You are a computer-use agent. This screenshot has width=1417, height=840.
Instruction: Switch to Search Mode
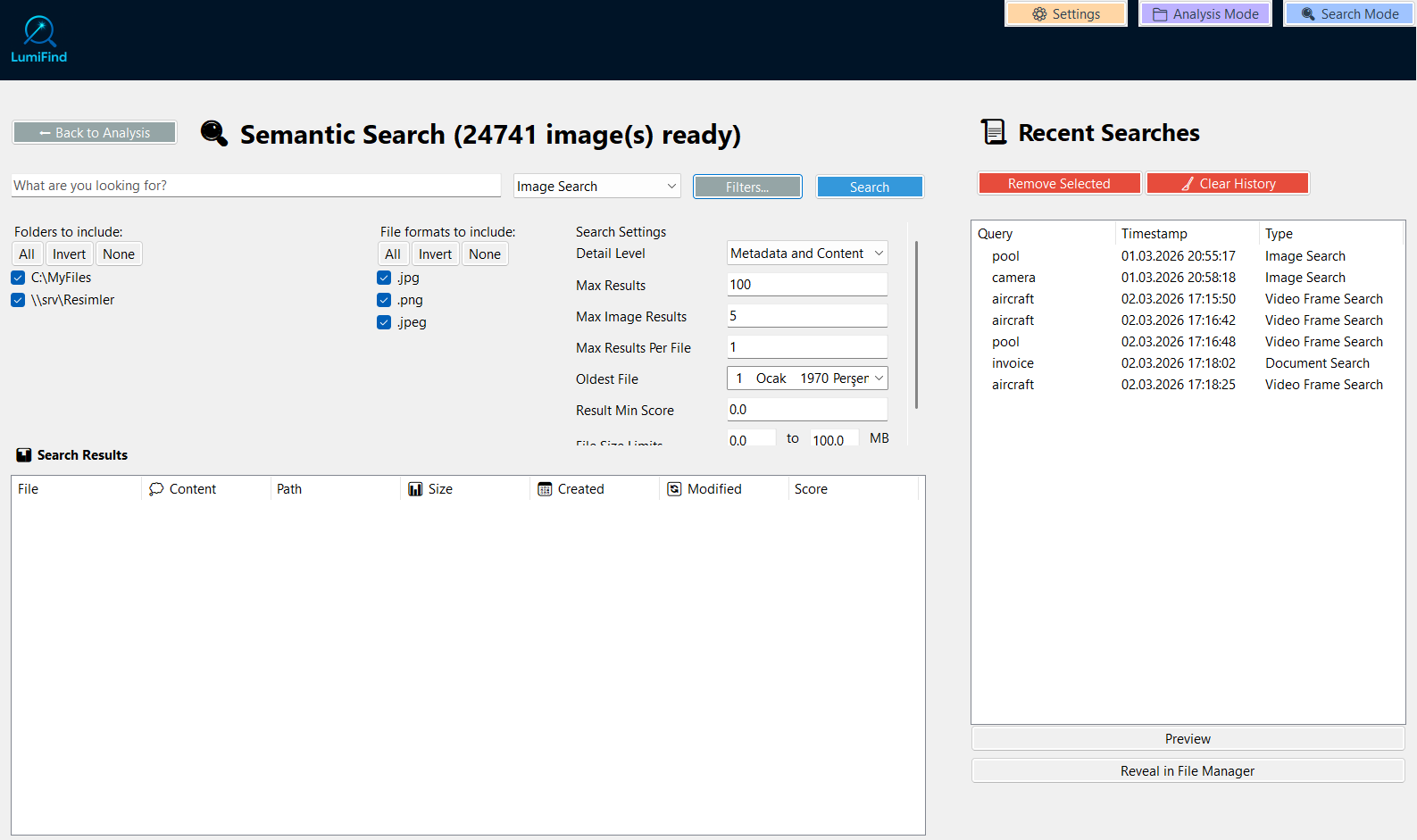coord(1350,14)
